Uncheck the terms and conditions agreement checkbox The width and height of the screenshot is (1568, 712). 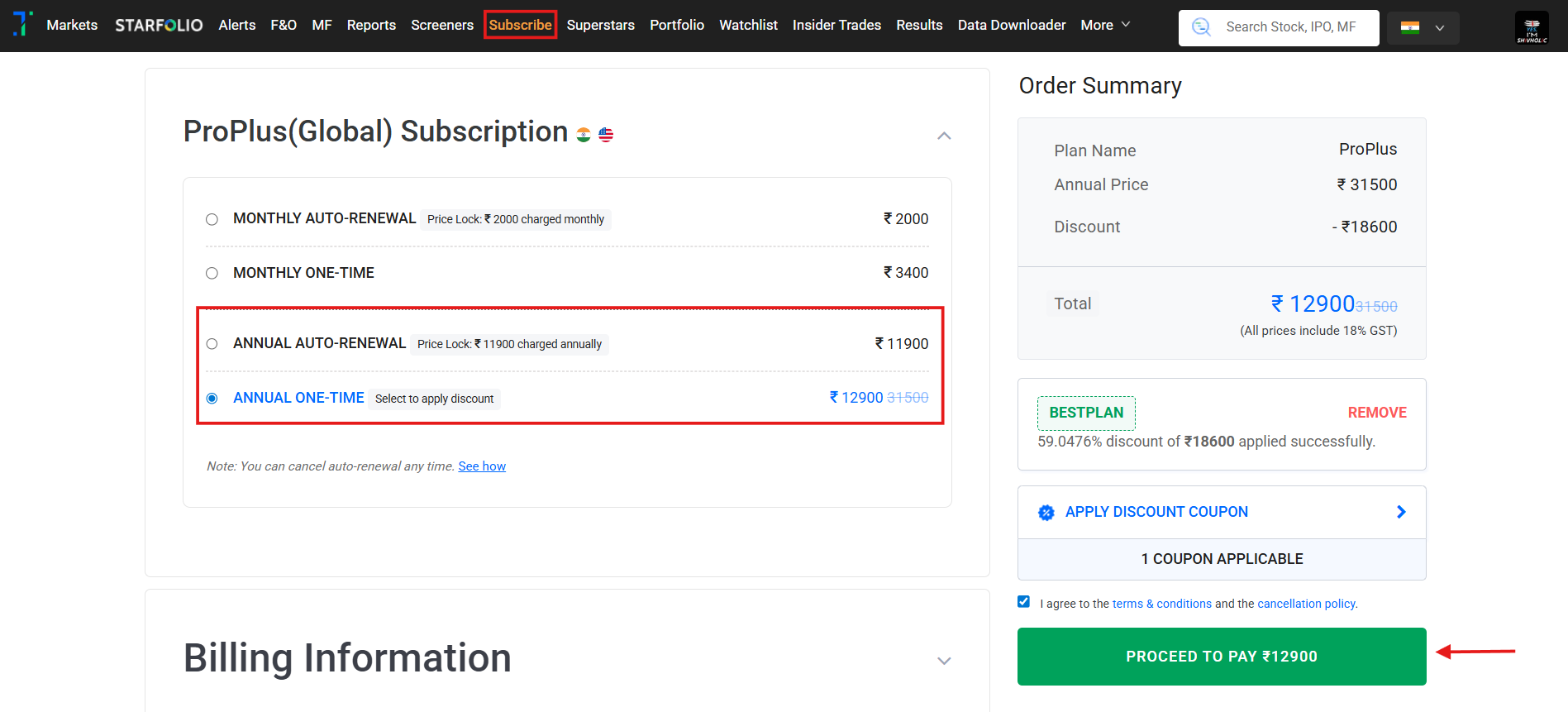click(1024, 602)
